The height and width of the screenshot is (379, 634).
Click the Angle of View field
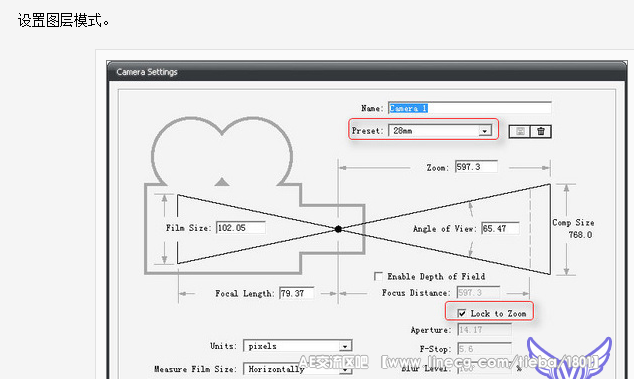click(x=501, y=229)
